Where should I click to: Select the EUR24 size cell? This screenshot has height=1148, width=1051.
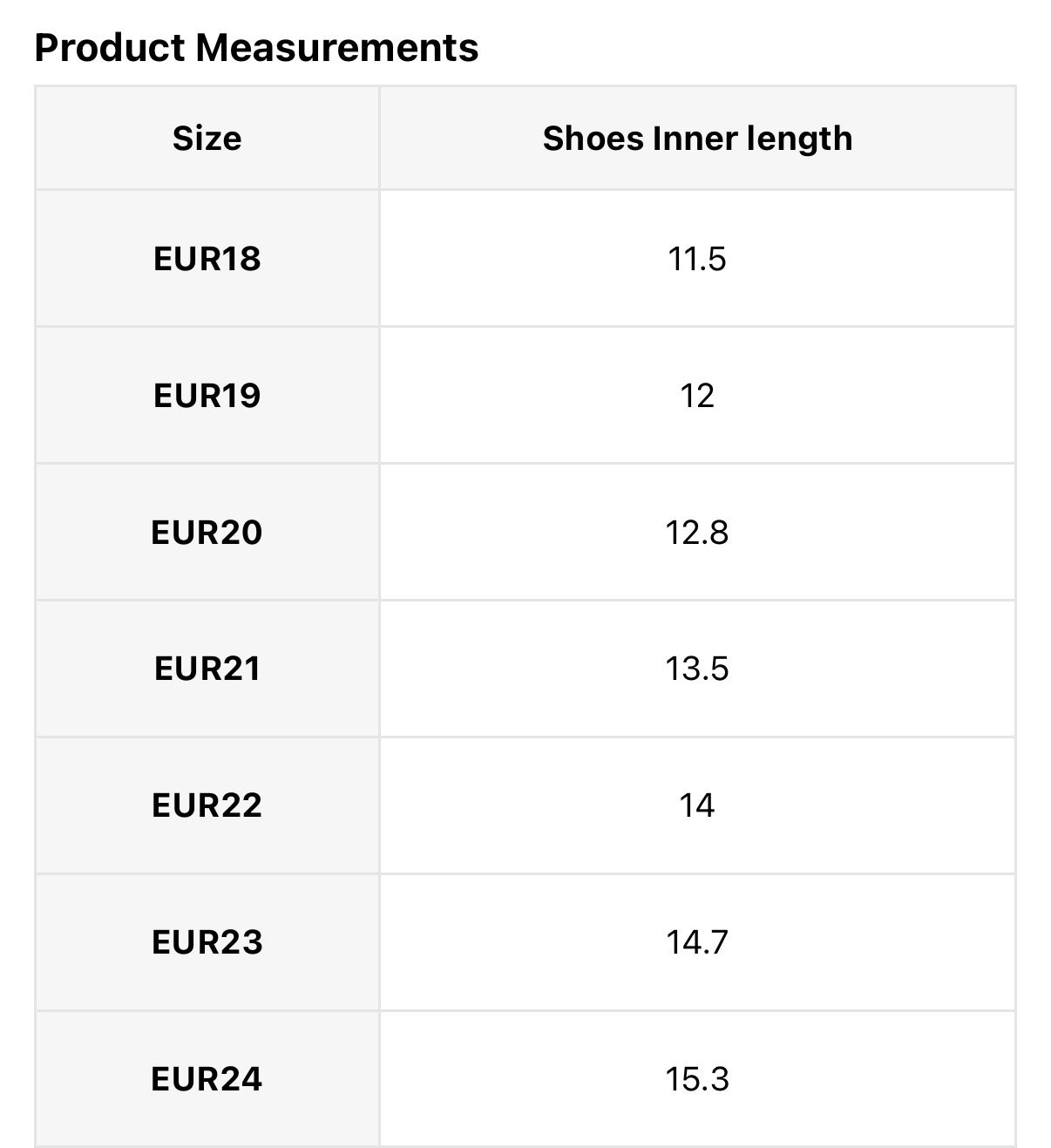pos(207,1079)
